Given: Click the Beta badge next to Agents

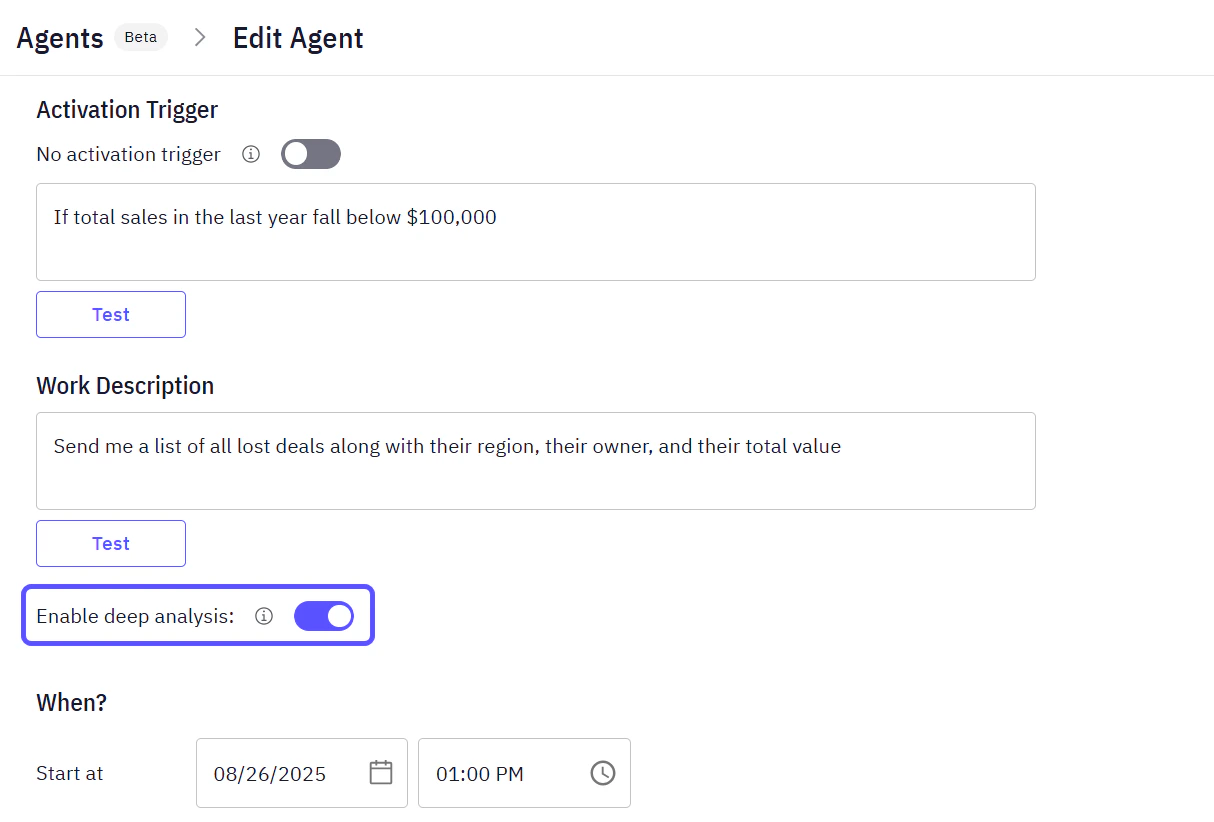Looking at the screenshot, I should [140, 37].
